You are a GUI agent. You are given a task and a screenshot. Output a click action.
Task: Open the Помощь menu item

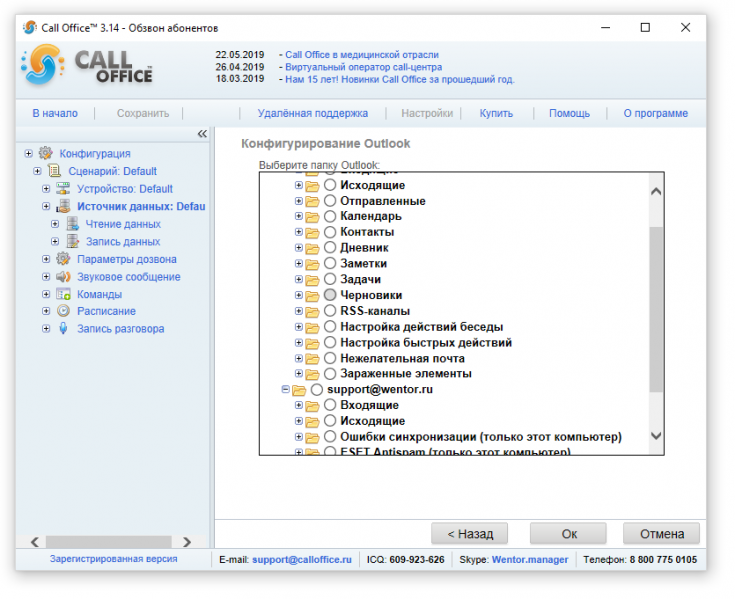570,113
